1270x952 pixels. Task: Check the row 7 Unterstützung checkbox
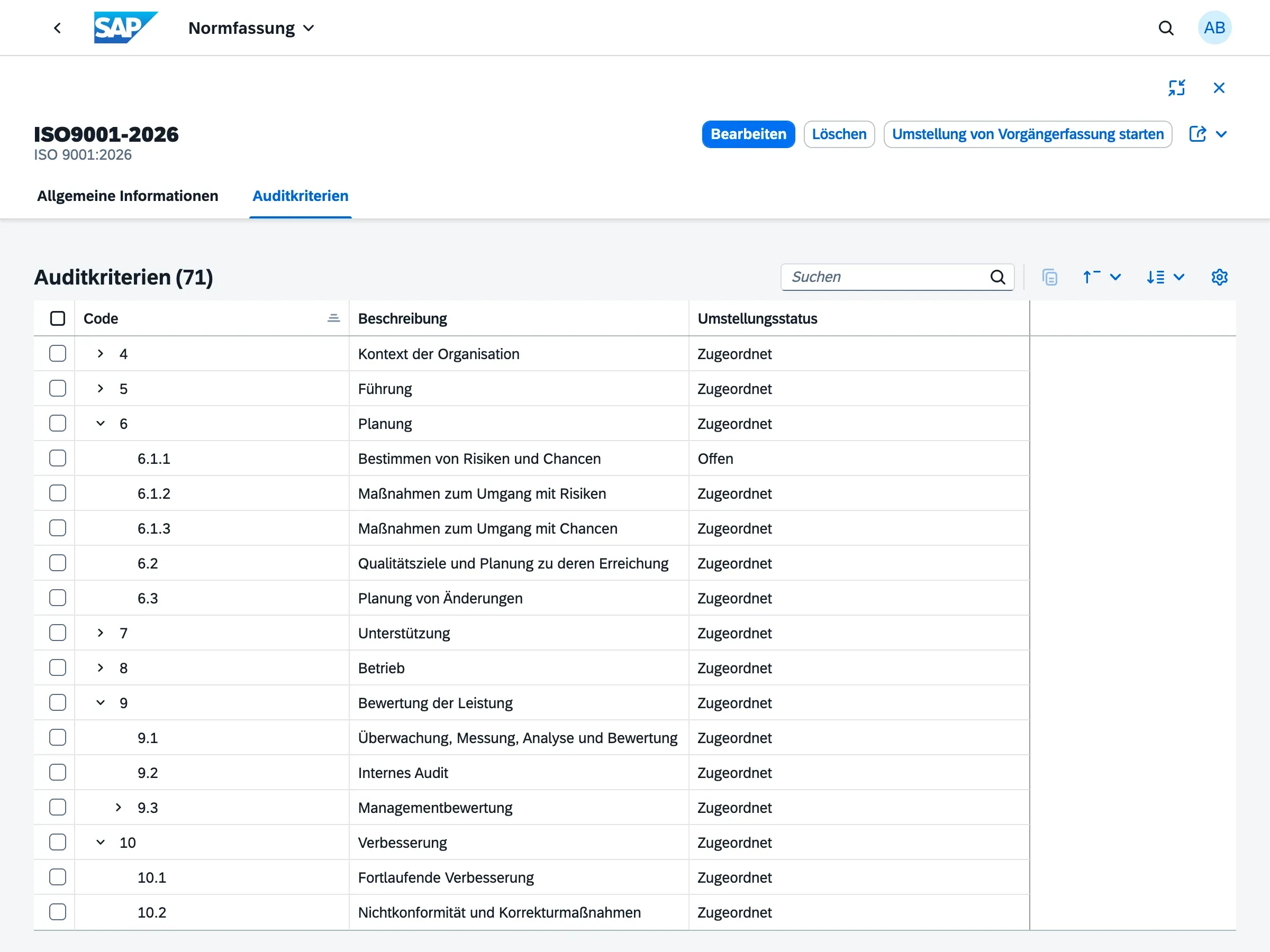point(57,633)
